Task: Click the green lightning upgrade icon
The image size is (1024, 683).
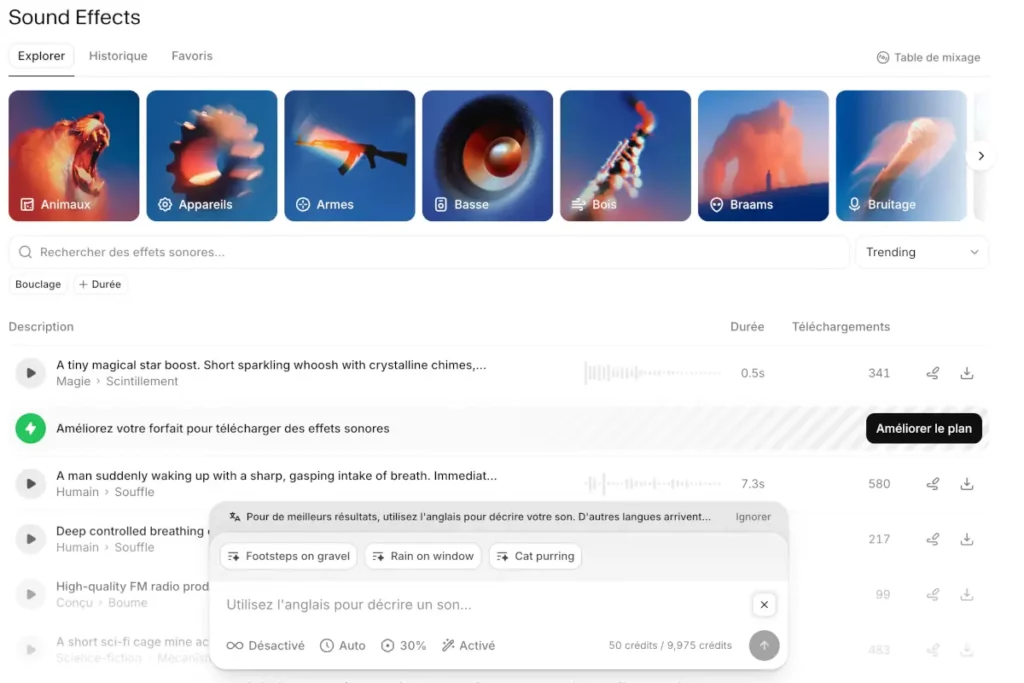Action: [x=31, y=428]
